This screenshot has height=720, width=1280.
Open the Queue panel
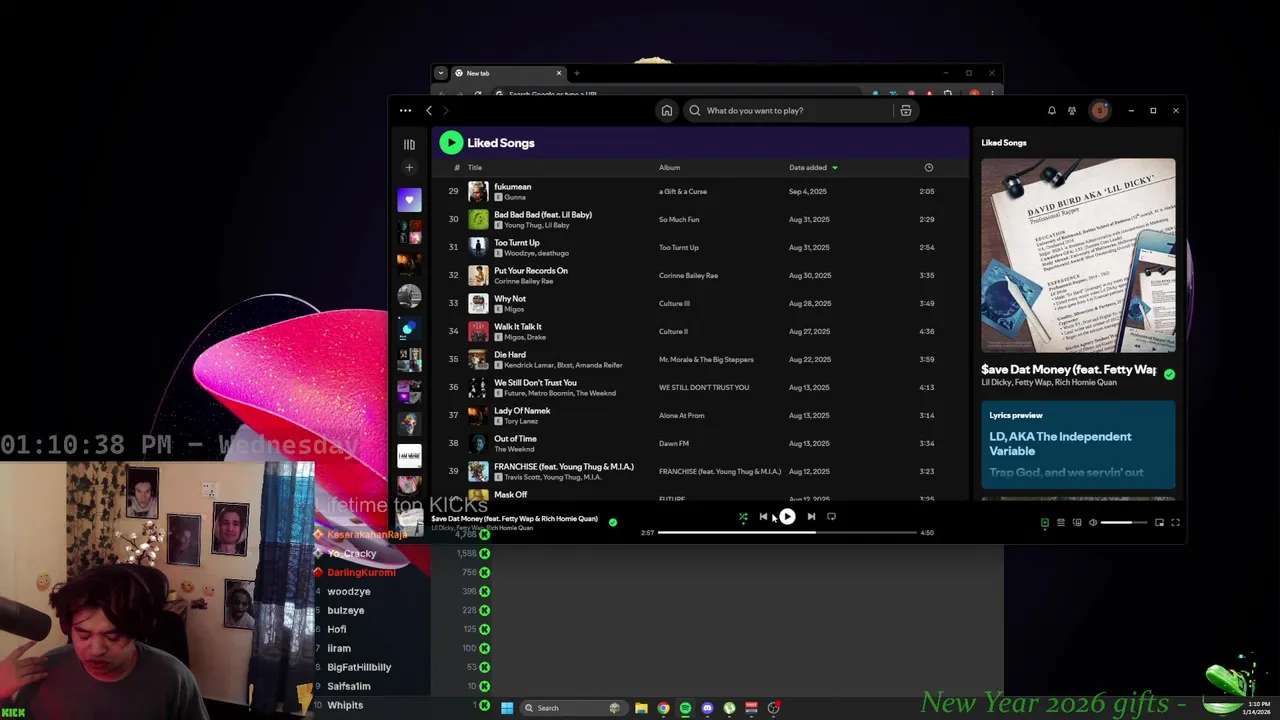[1061, 523]
